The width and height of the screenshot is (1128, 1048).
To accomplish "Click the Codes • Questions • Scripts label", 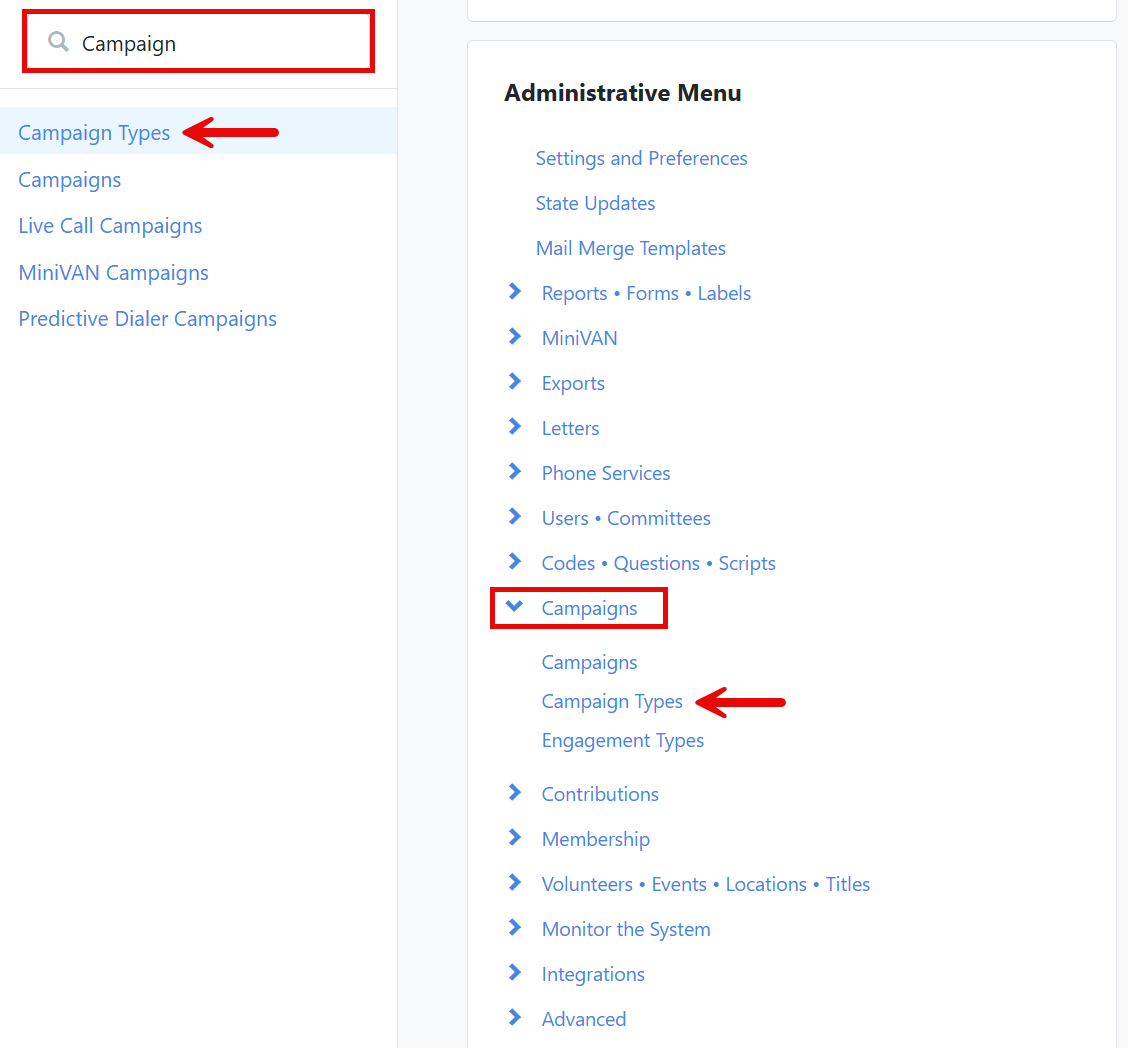I will coord(658,563).
